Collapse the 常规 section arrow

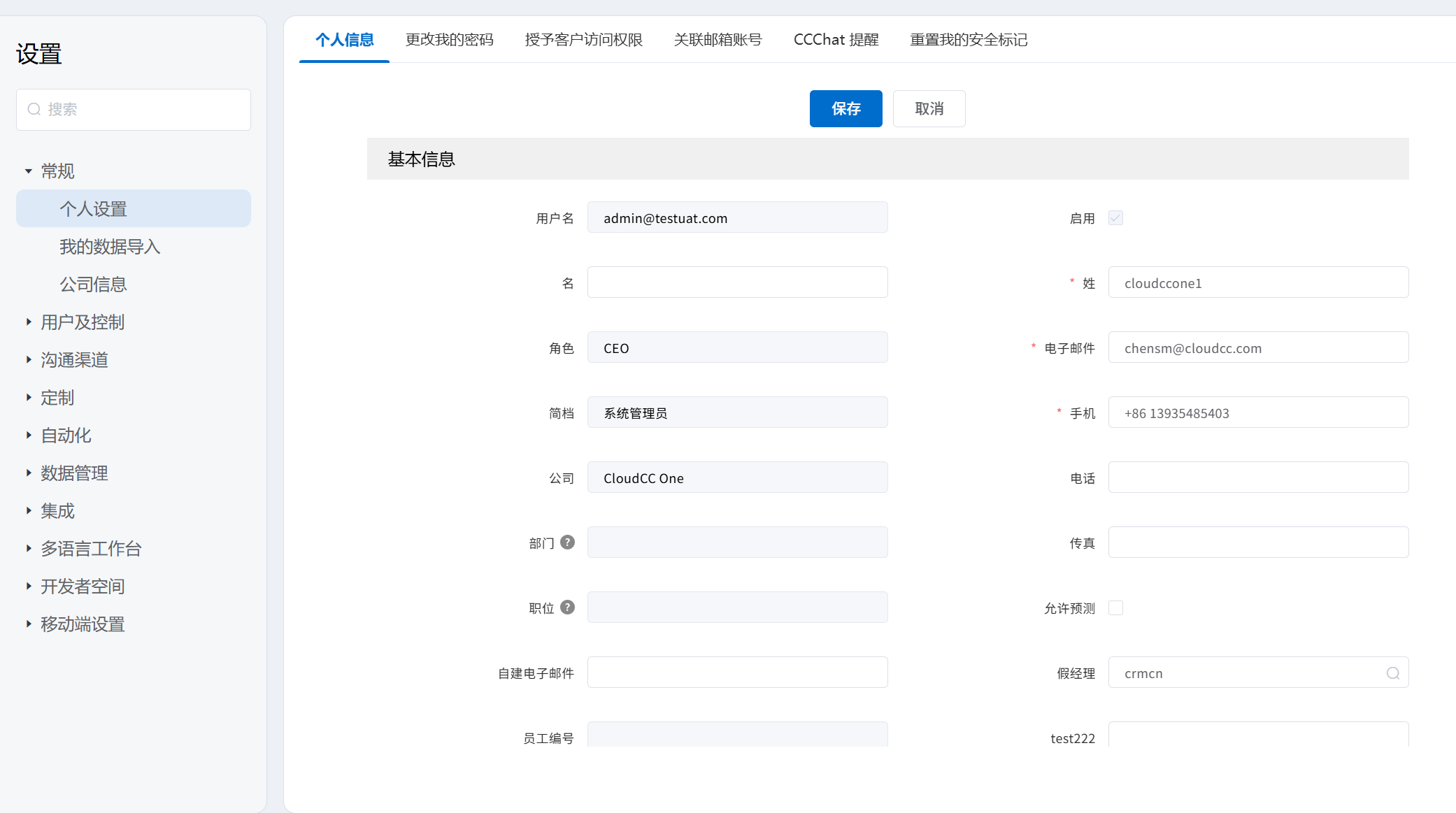(29, 171)
